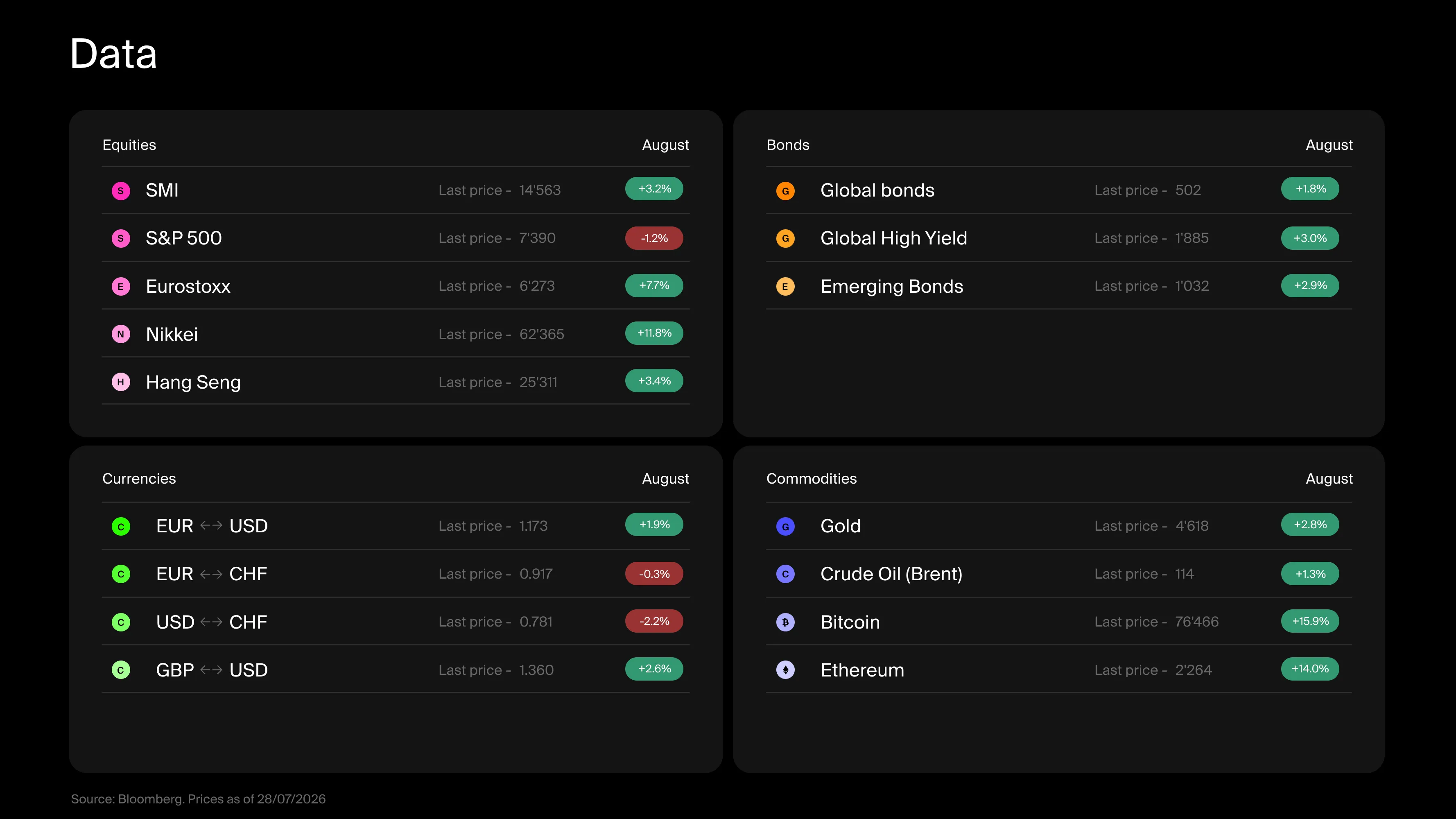
Task: Click the arrows between GBP and USD
Action: click(211, 670)
